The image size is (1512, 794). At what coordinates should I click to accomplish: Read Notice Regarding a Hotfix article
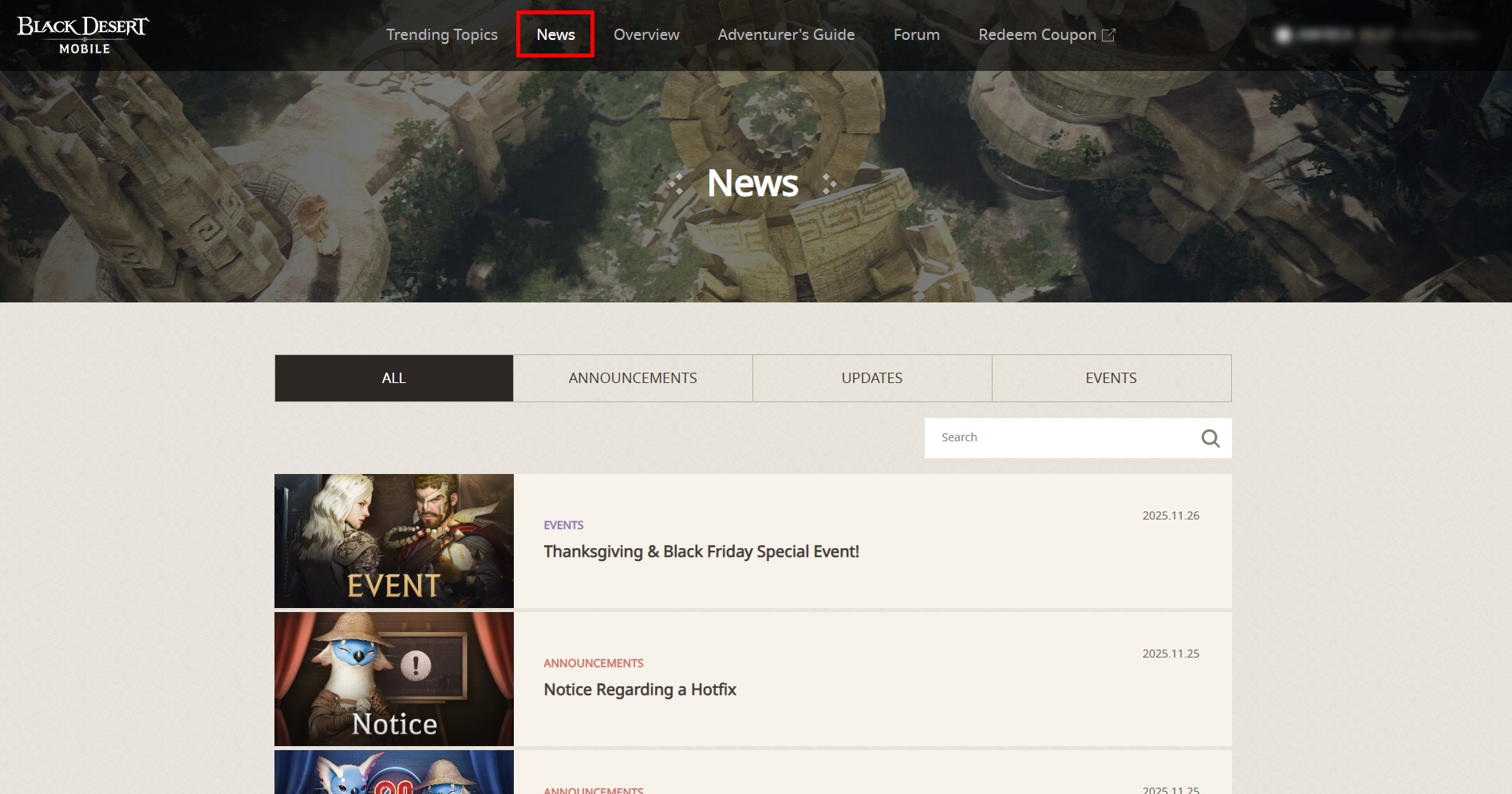click(x=639, y=689)
